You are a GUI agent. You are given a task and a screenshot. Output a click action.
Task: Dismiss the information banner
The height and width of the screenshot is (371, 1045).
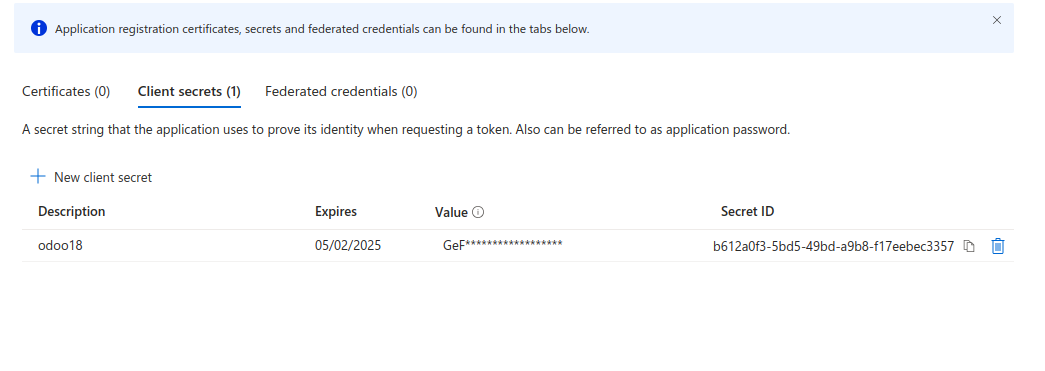997,20
